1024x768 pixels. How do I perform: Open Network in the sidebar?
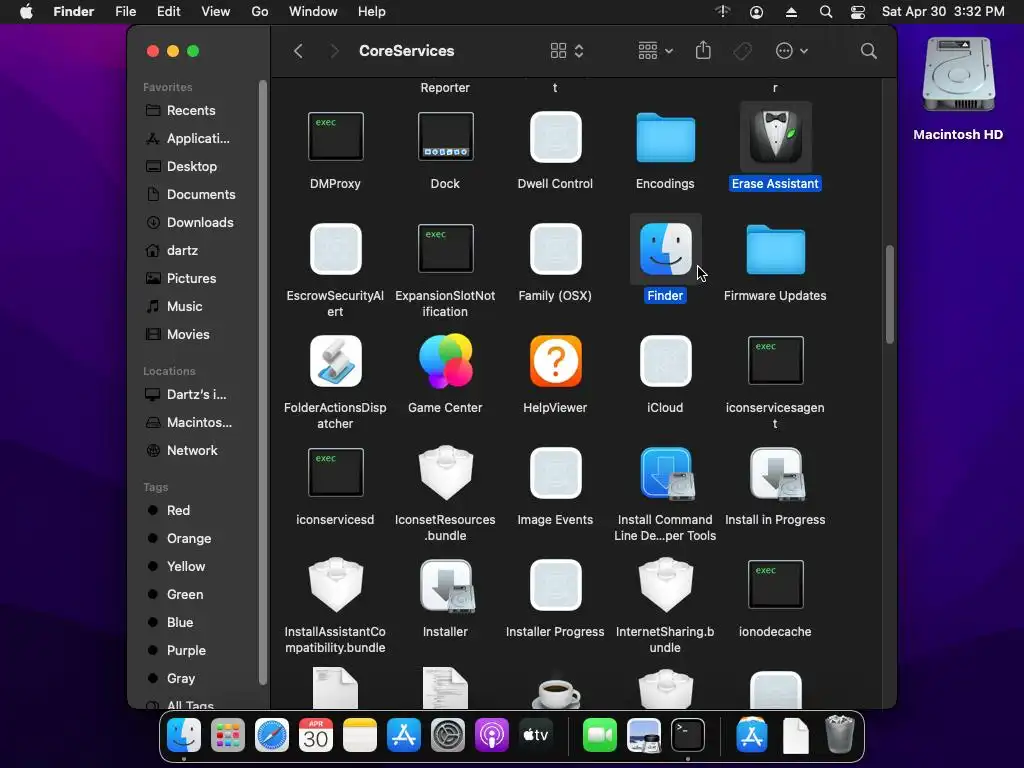point(192,451)
